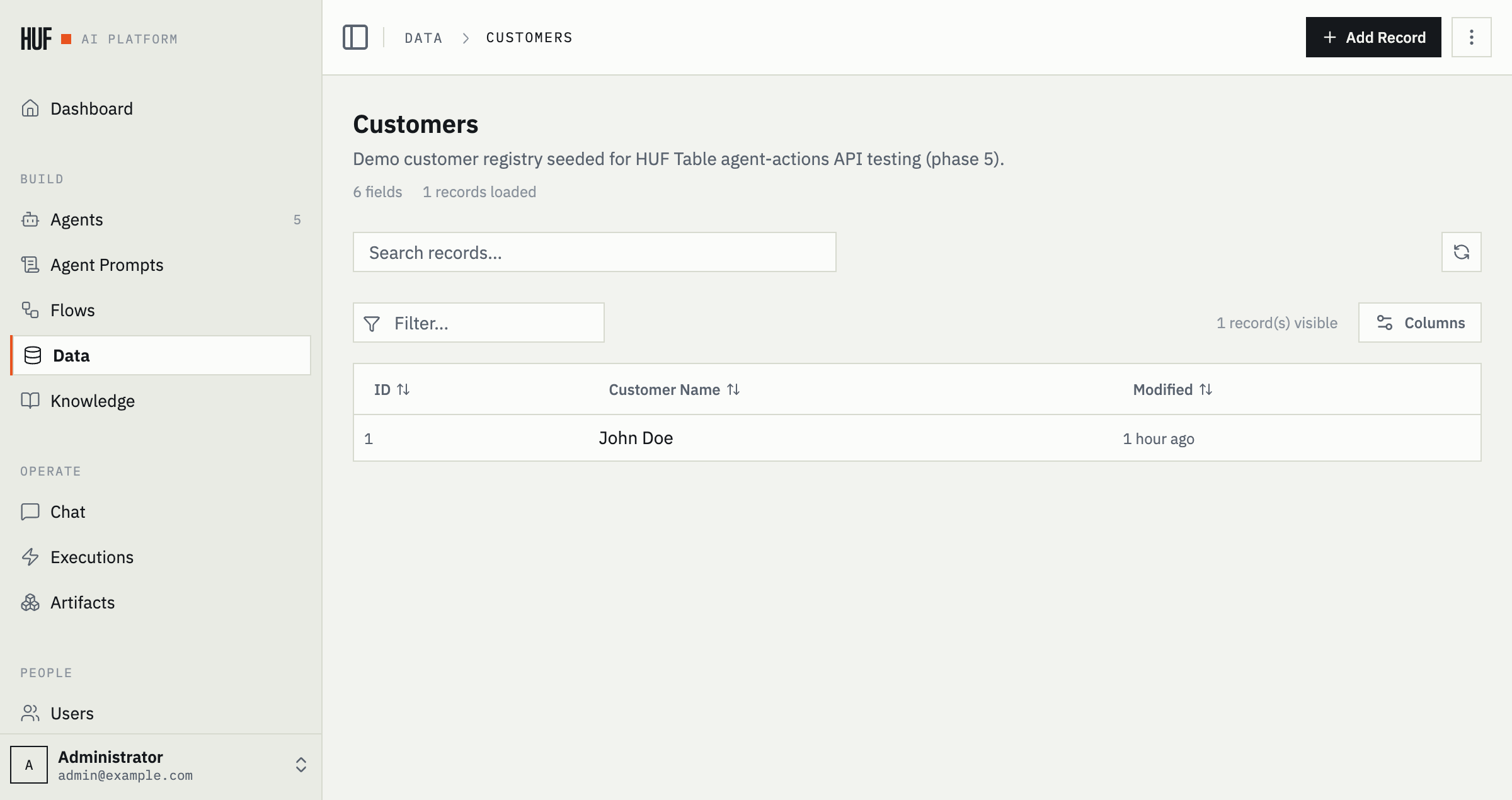Select the Data menu item
Image resolution: width=1512 pixels, height=800 pixels.
[161, 355]
